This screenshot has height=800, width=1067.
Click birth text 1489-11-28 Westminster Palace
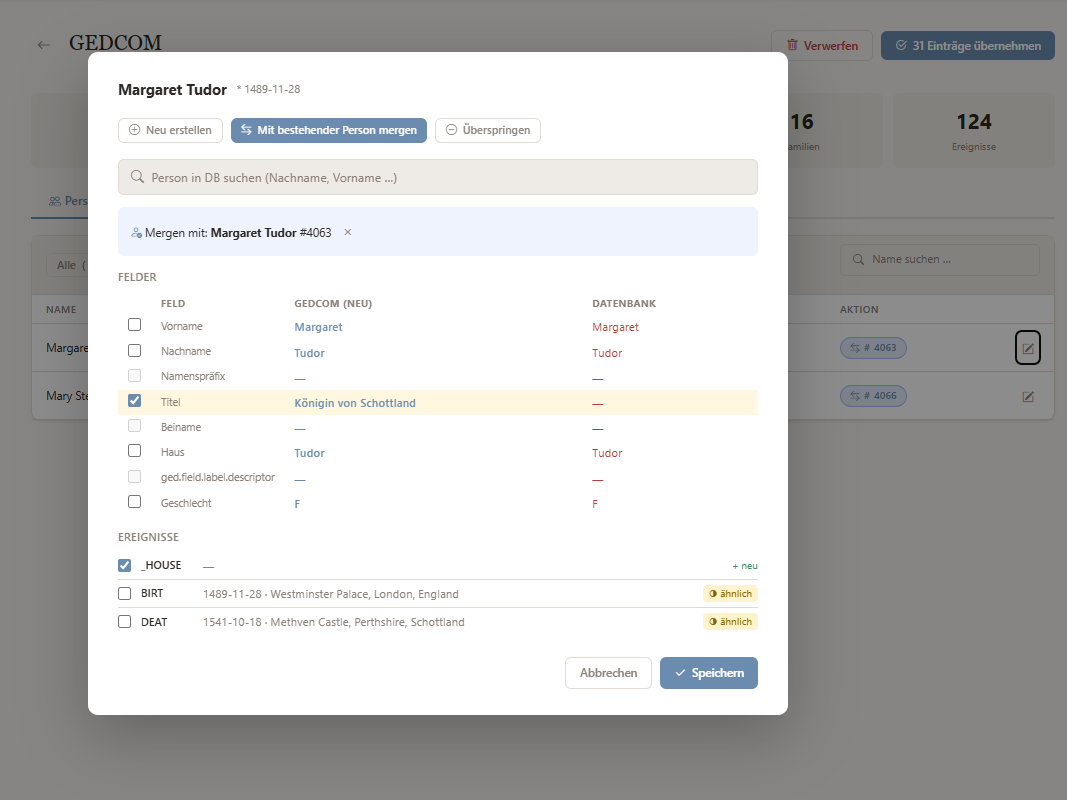click(x=331, y=594)
